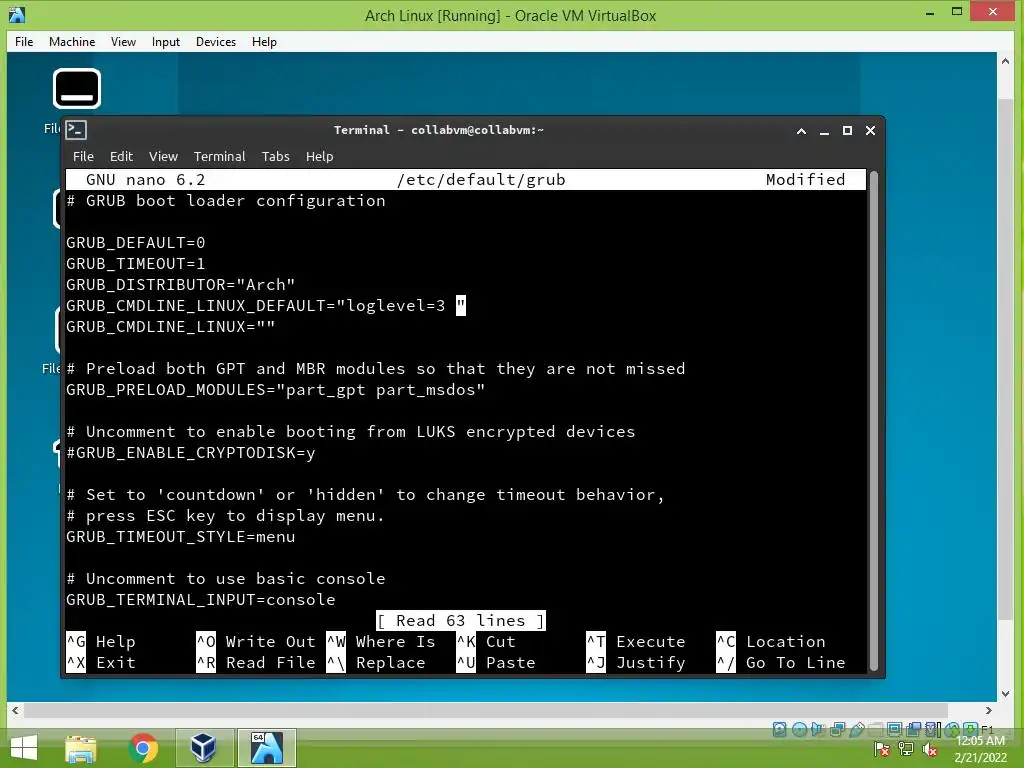Viewport: 1024px width, 768px height.
Task: Click the ^G Help shortcut label
Action: (101, 642)
